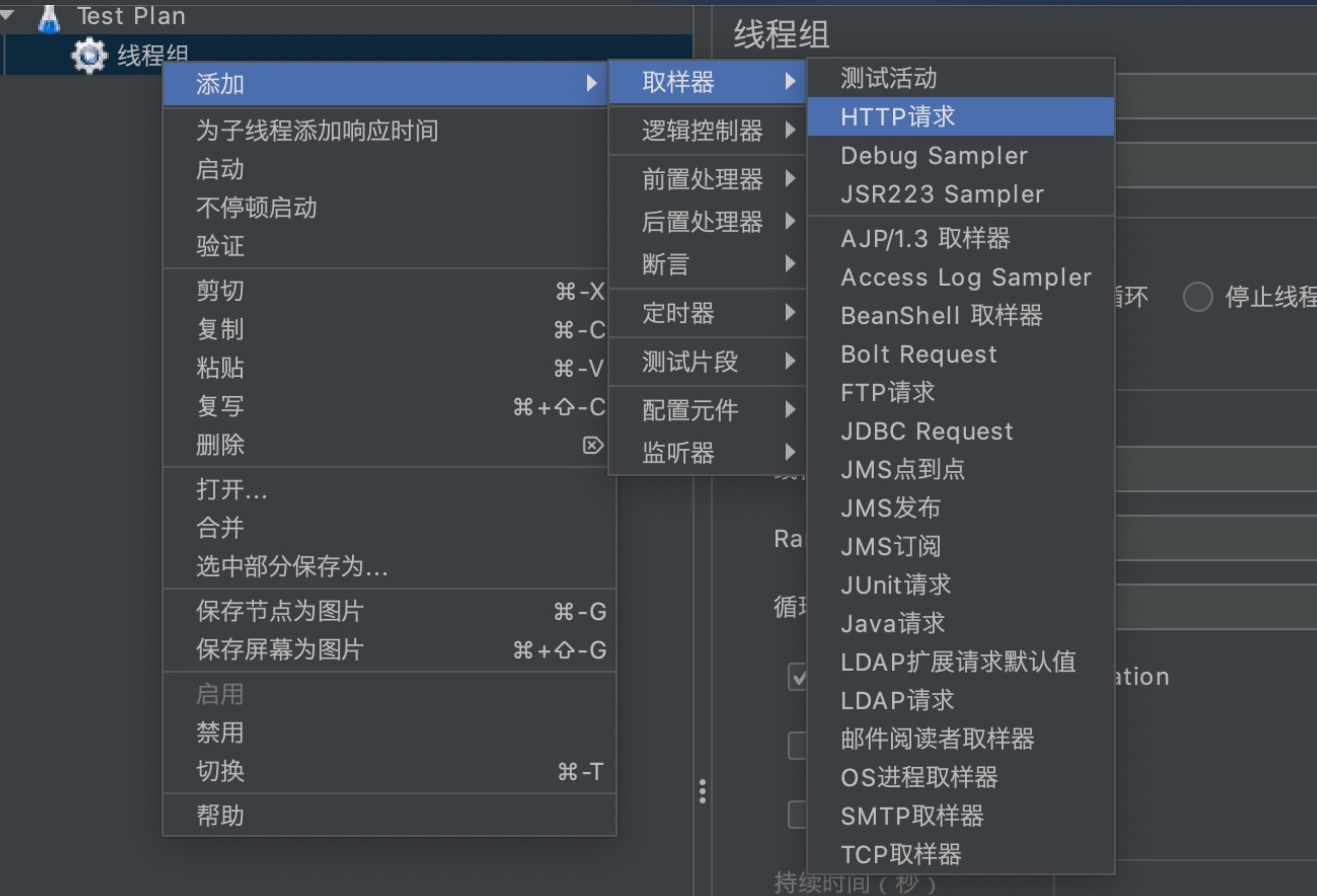
Task: Add an LDAP请求 sampler
Action: coord(961,701)
